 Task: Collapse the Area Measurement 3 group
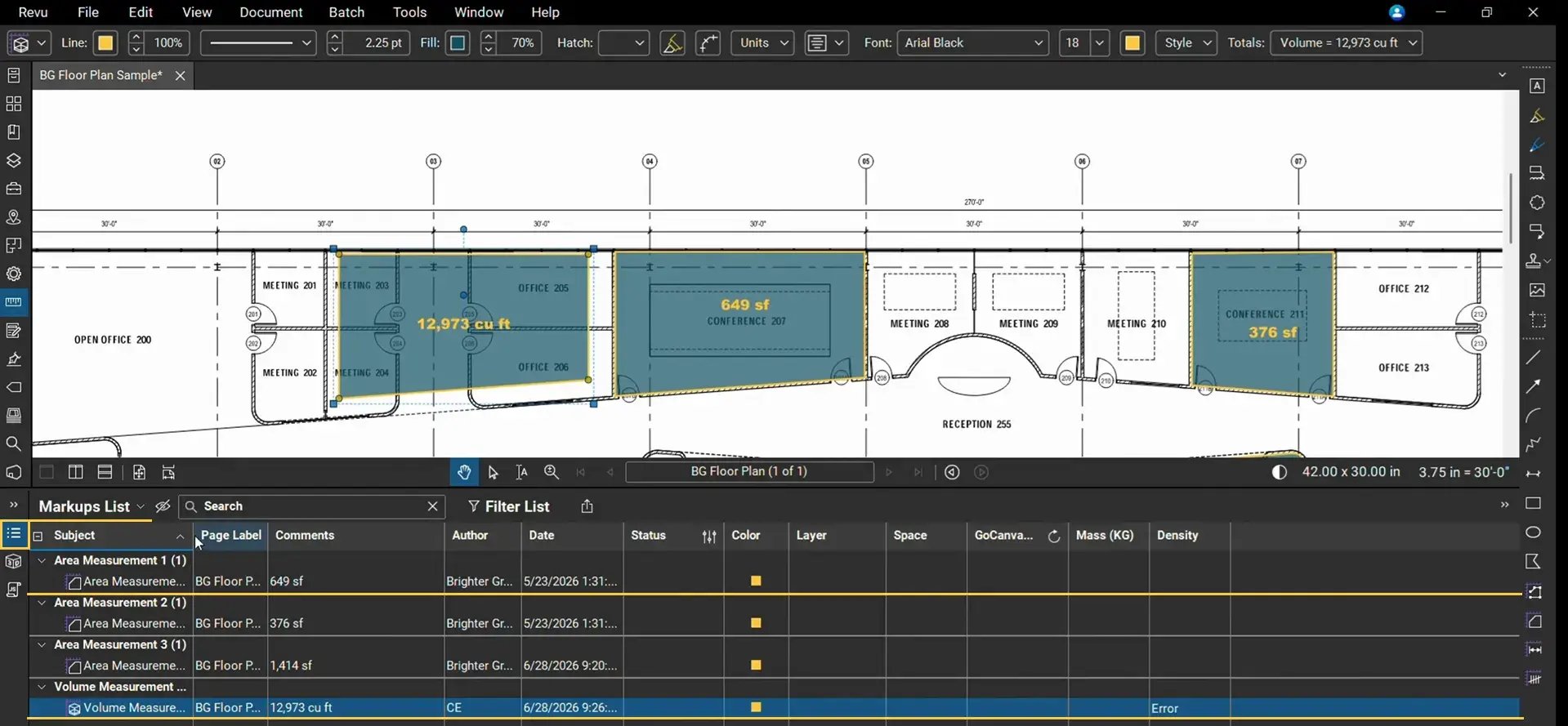tap(42, 644)
